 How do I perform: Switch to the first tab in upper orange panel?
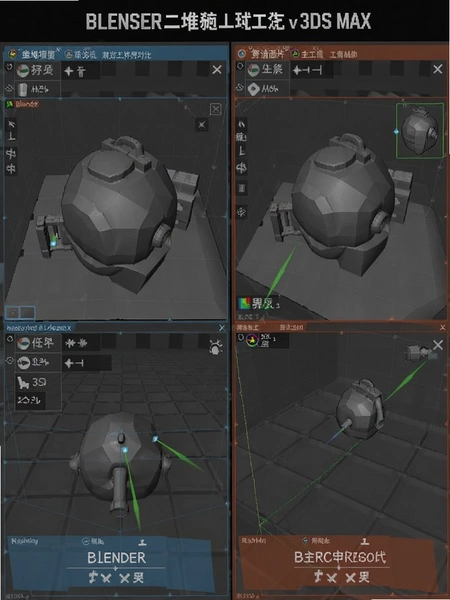pyautogui.click(x=261, y=54)
